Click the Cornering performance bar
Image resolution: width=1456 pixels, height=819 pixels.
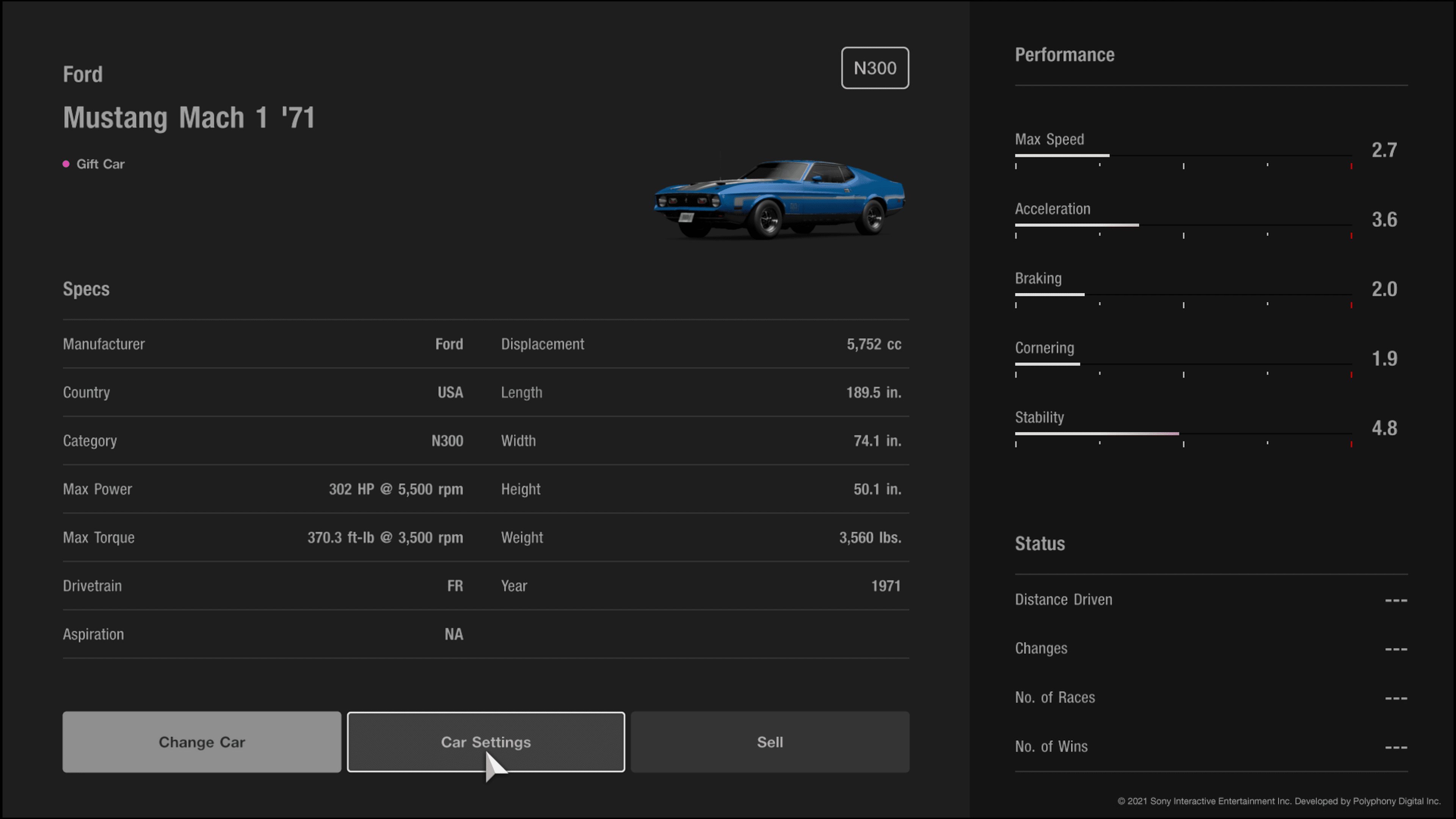1183,364
